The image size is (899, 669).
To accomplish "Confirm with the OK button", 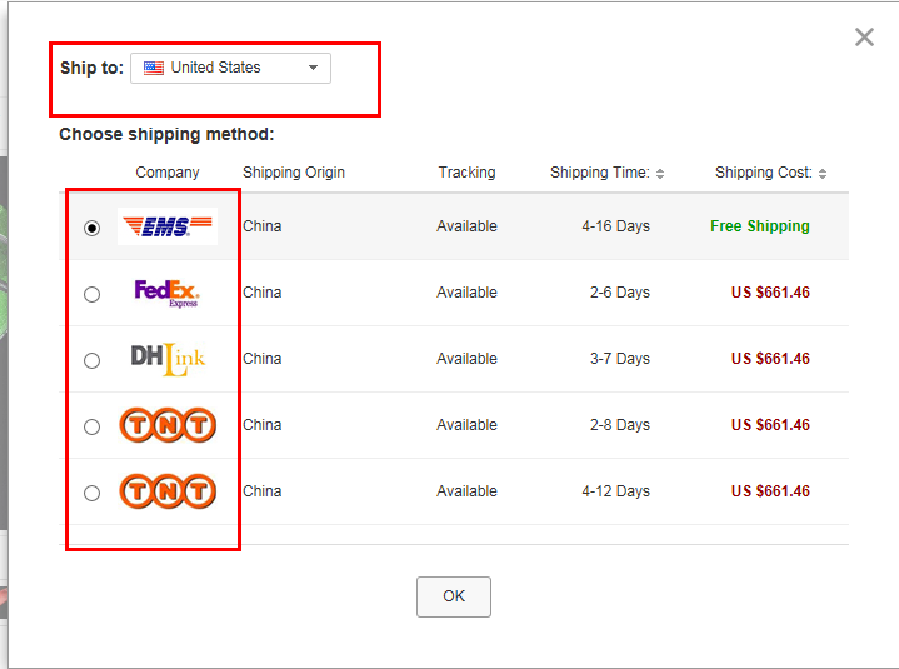I will (x=454, y=596).
